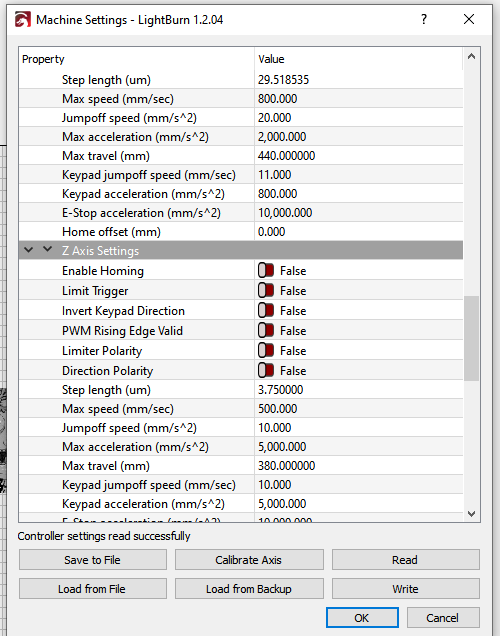Select the PWM Rising Edge Valid label
This screenshot has width=500, height=636.
click(122, 331)
